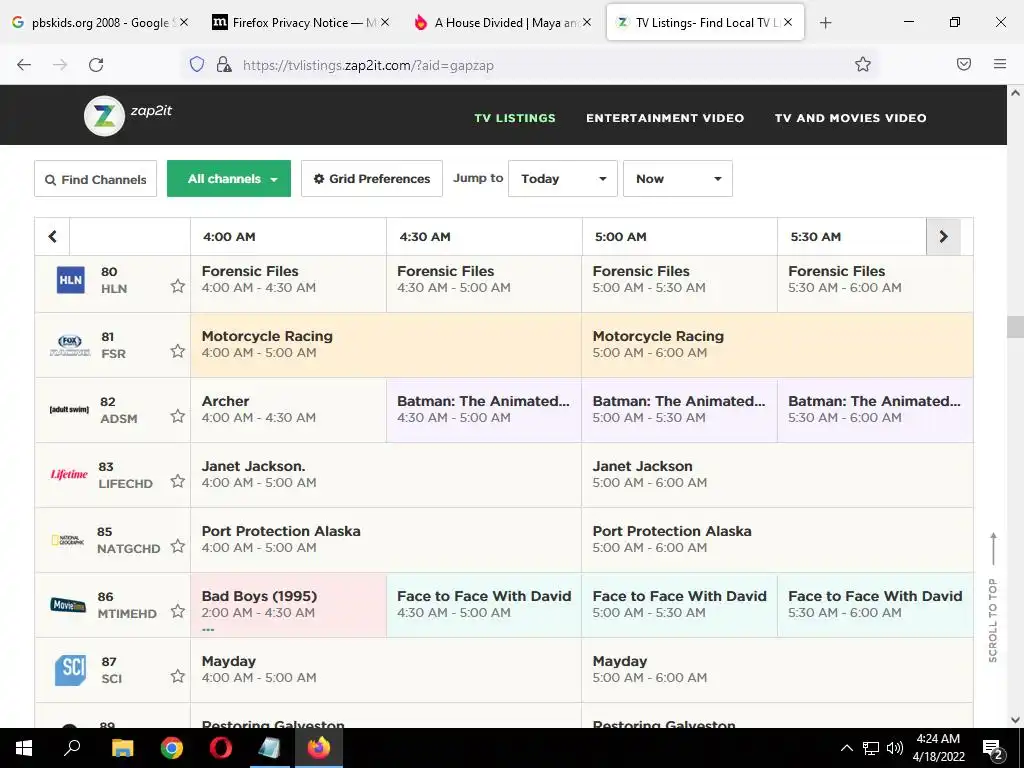The height and width of the screenshot is (768, 1024).
Task: Open the TV Listings nav item
Action: click(x=515, y=118)
